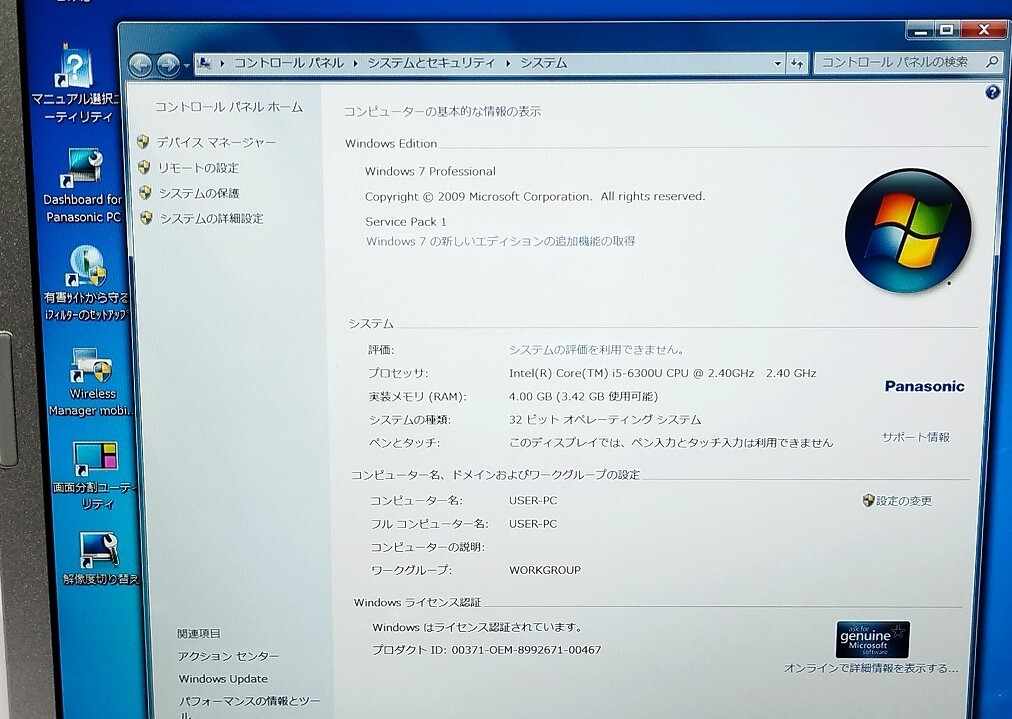The image size is (1012, 719).
Task: Minimize the System control panel window
Action: pos(920,30)
